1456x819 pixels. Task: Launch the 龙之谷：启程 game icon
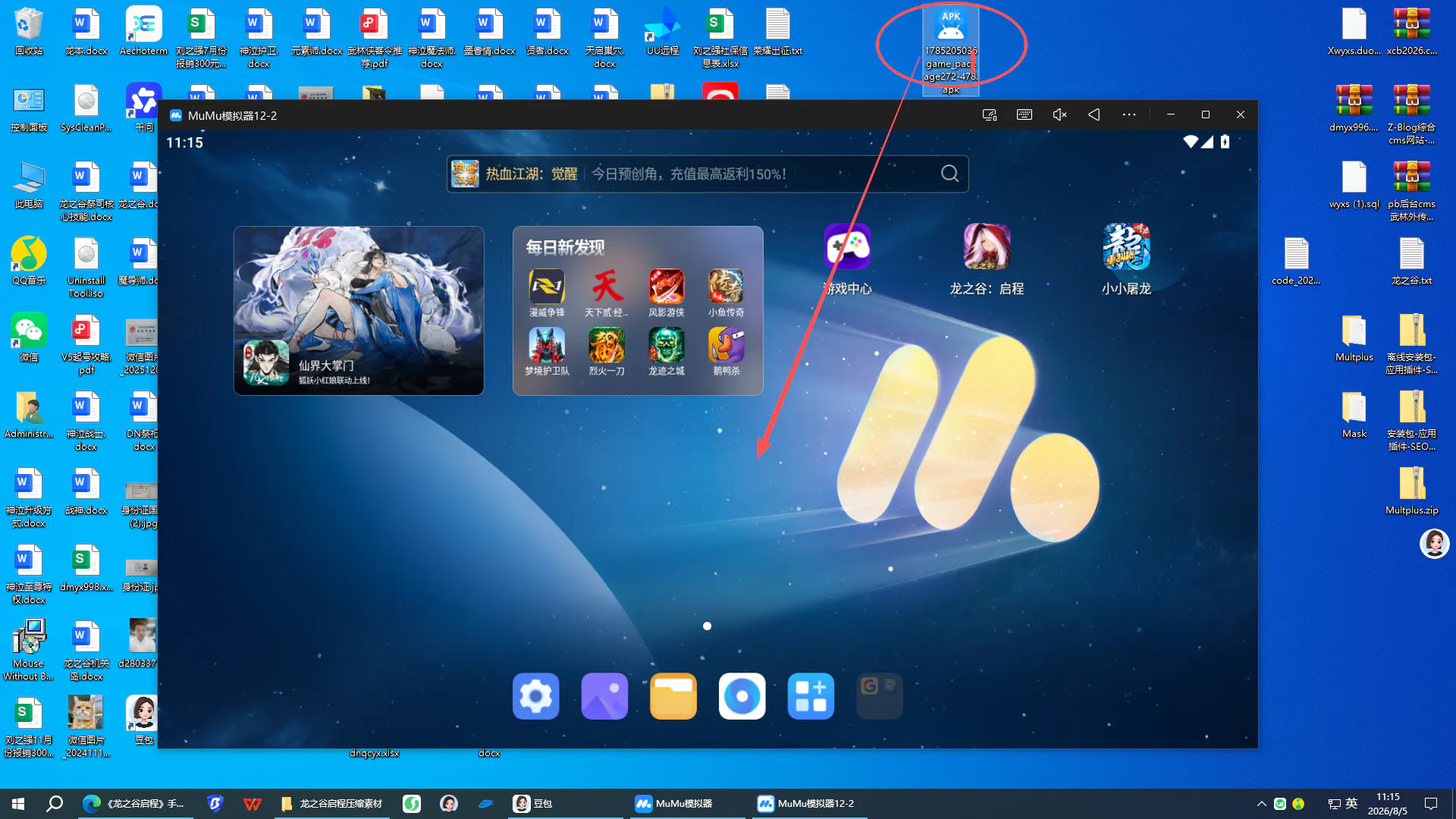click(987, 247)
